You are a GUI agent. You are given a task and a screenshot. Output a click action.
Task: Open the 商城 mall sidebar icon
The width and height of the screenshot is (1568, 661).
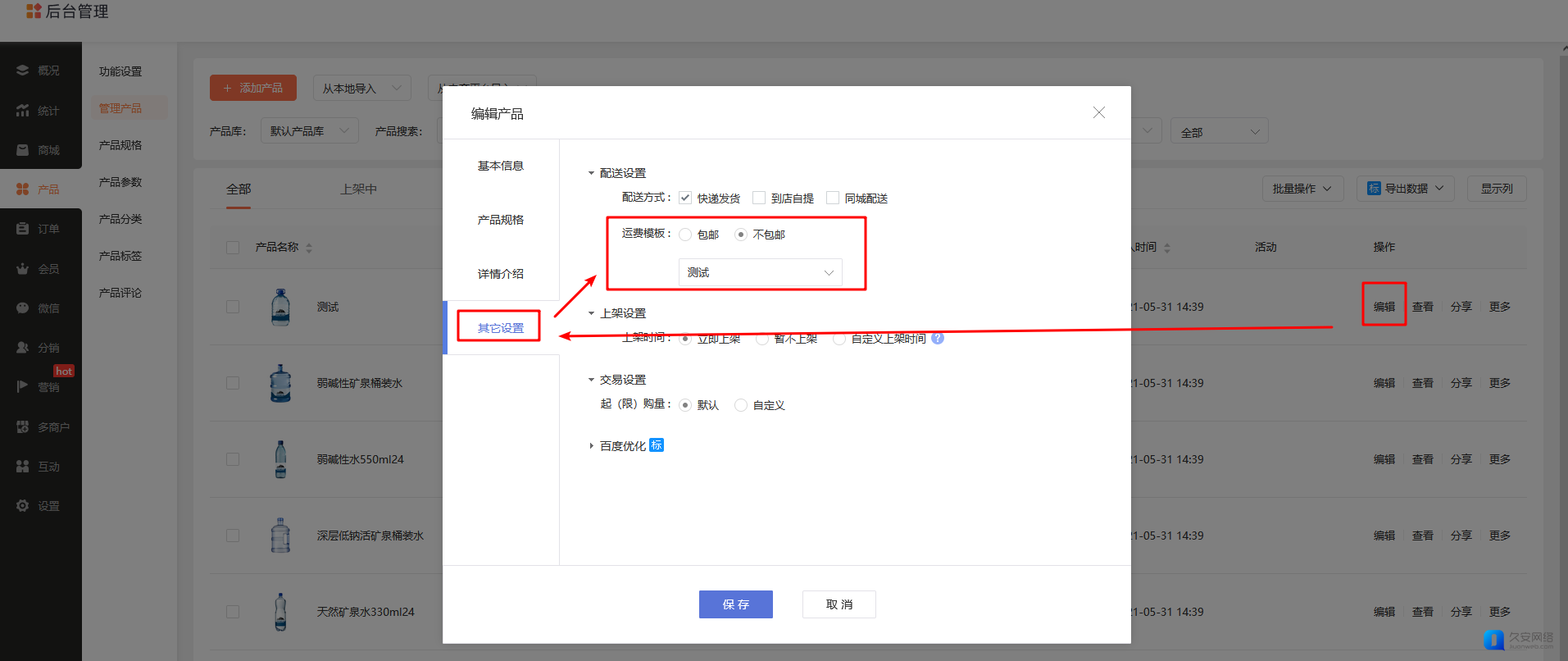(23, 150)
